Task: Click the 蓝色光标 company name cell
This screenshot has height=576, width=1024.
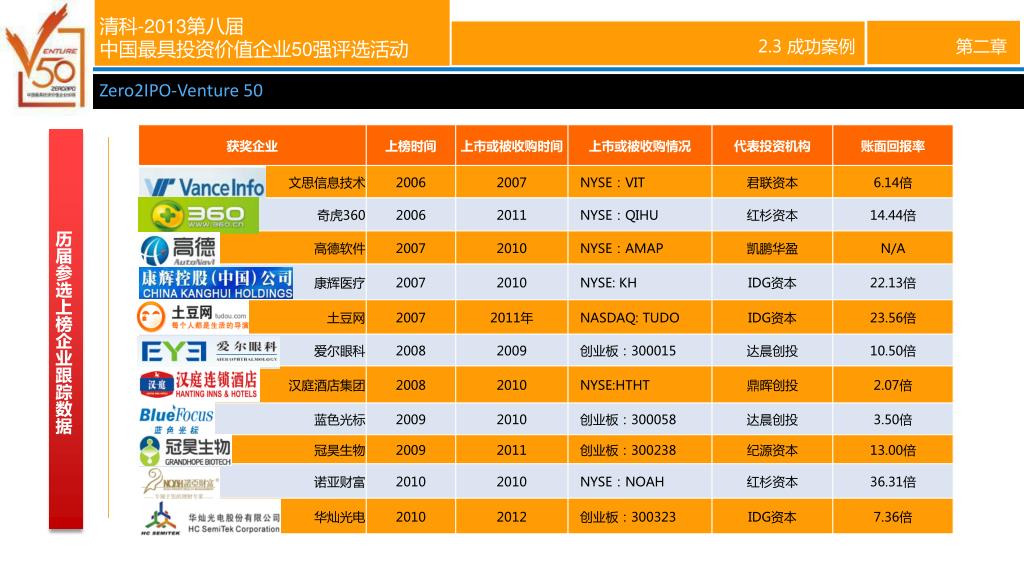Action: [x=339, y=419]
